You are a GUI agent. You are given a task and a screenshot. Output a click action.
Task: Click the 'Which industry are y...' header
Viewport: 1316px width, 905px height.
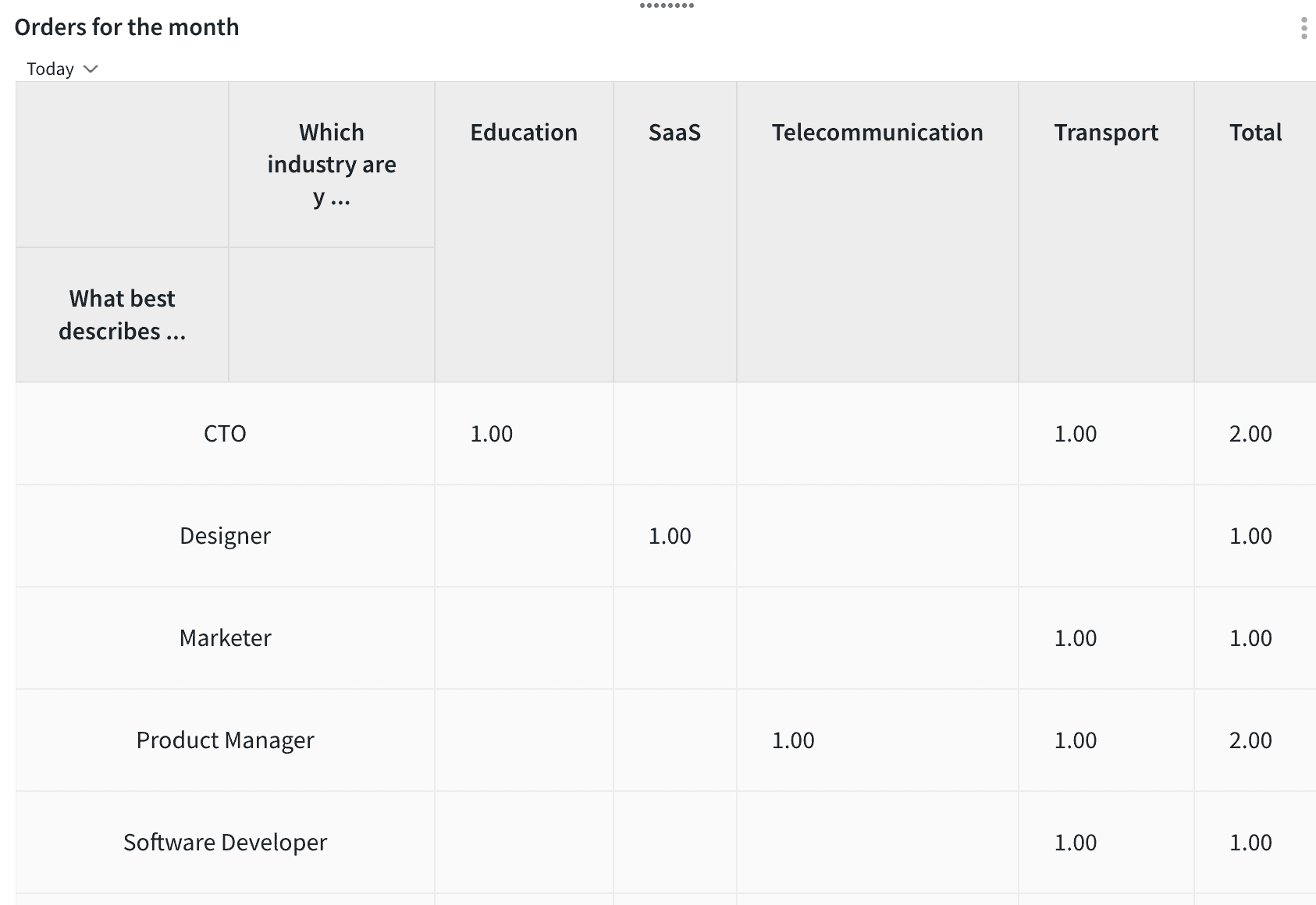[x=331, y=165]
